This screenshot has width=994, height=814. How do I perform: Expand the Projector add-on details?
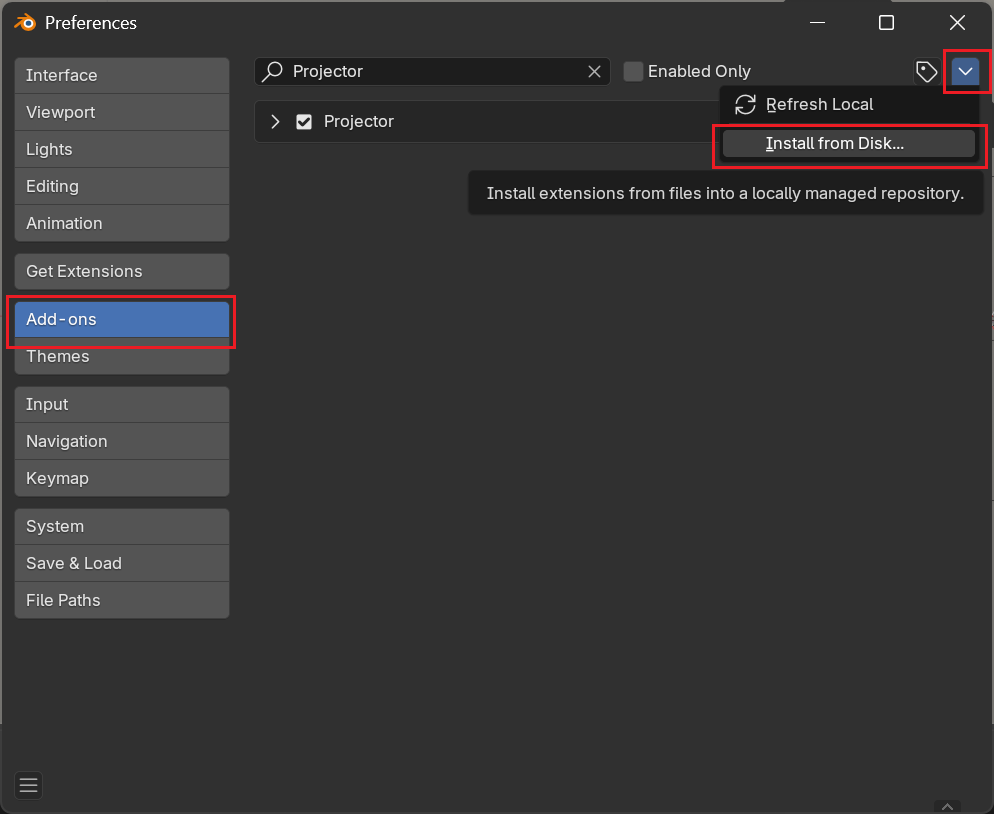click(275, 122)
